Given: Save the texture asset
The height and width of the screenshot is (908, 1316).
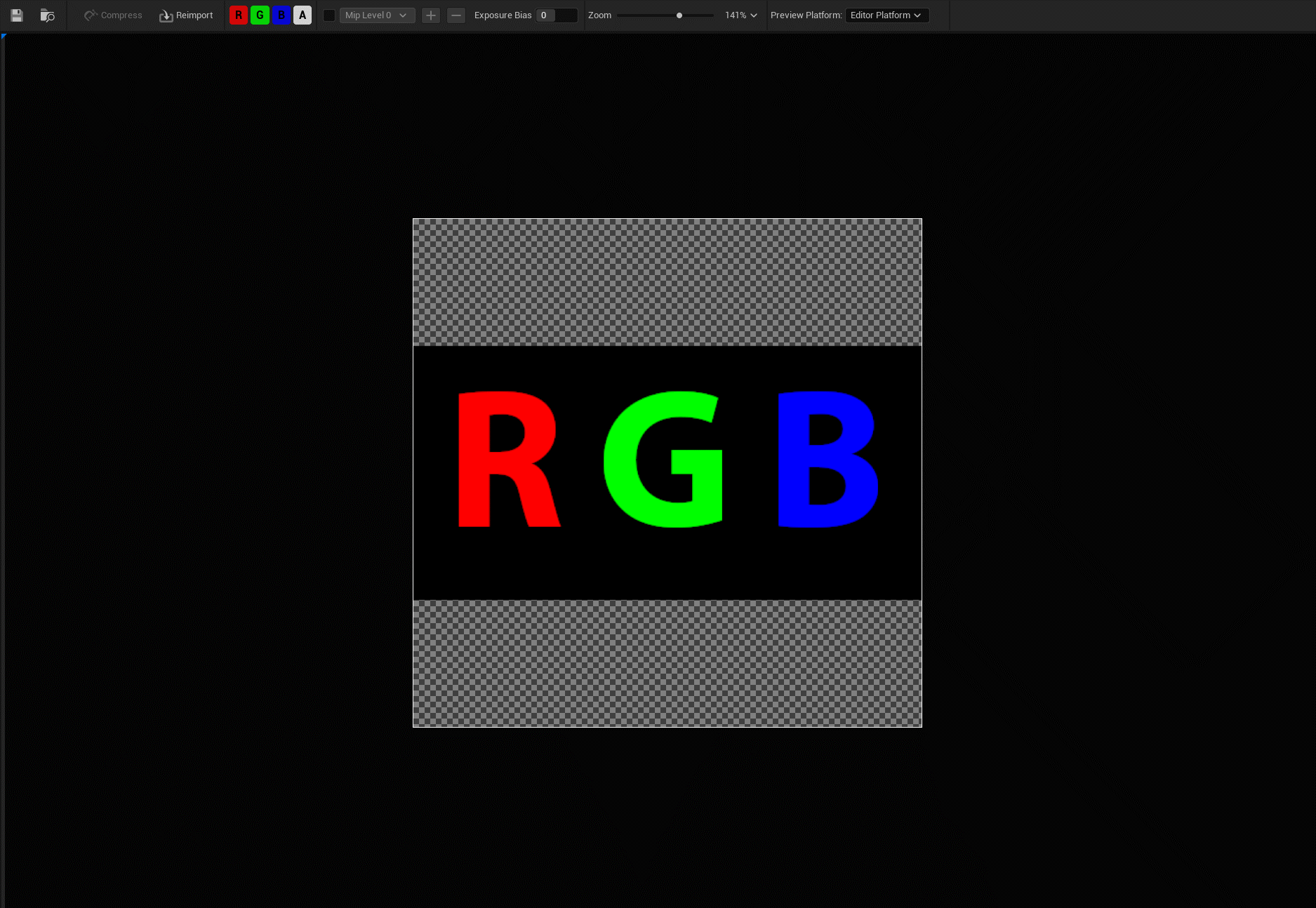Looking at the screenshot, I should 16,15.
